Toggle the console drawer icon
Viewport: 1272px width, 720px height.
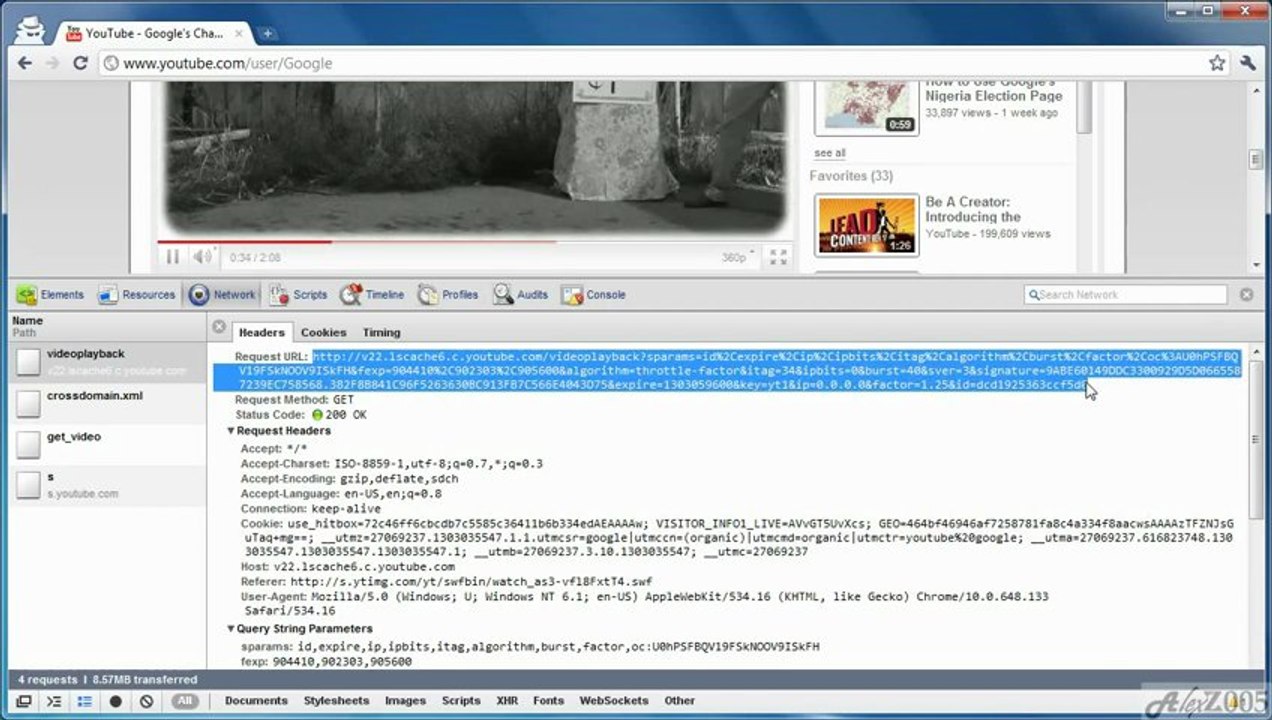pyautogui.click(x=55, y=701)
